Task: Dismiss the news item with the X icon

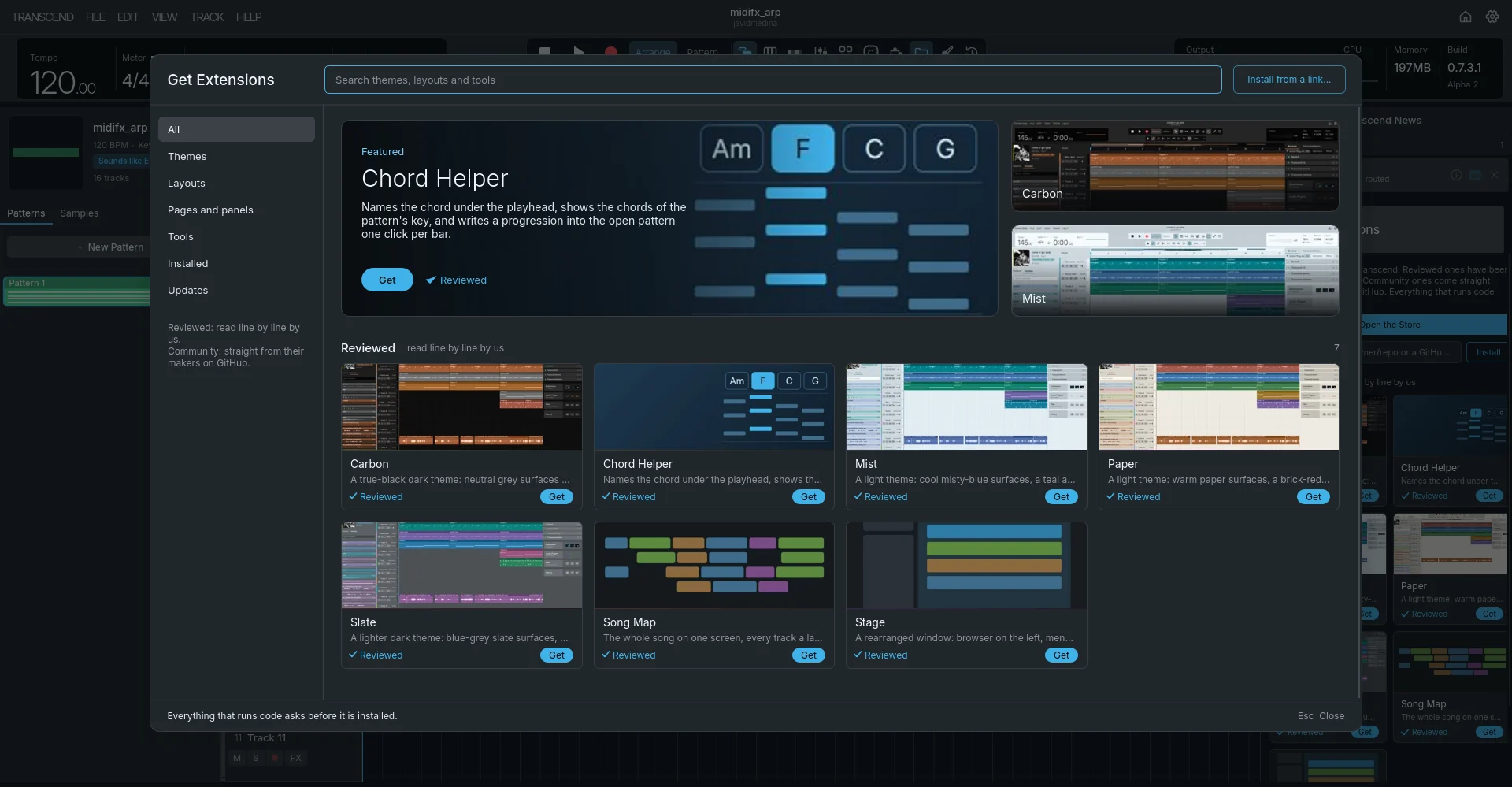Action: pos(1494,175)
